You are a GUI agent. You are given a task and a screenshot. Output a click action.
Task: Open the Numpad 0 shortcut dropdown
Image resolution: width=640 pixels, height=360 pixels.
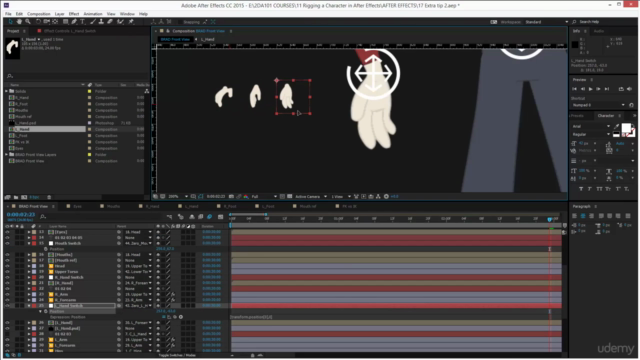(598, 105)
